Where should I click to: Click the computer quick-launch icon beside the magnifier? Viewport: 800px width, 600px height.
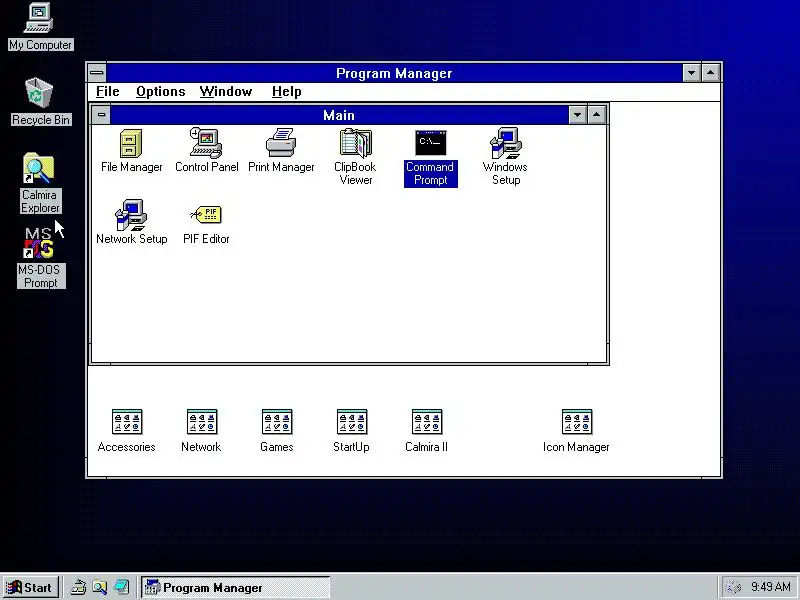click(121, 587)
